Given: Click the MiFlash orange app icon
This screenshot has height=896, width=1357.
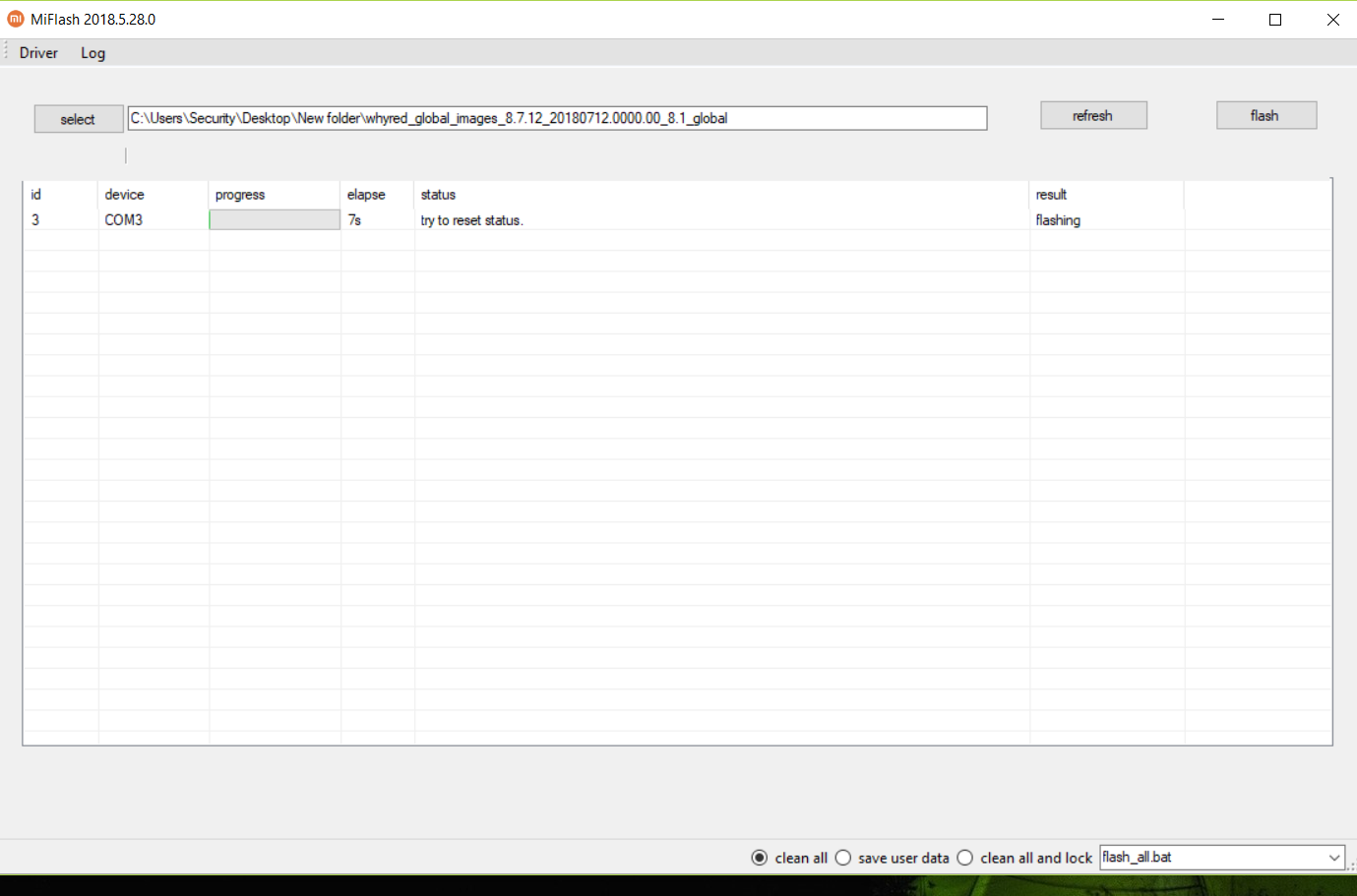Looking at the screenshot, I should coord(16,19).
